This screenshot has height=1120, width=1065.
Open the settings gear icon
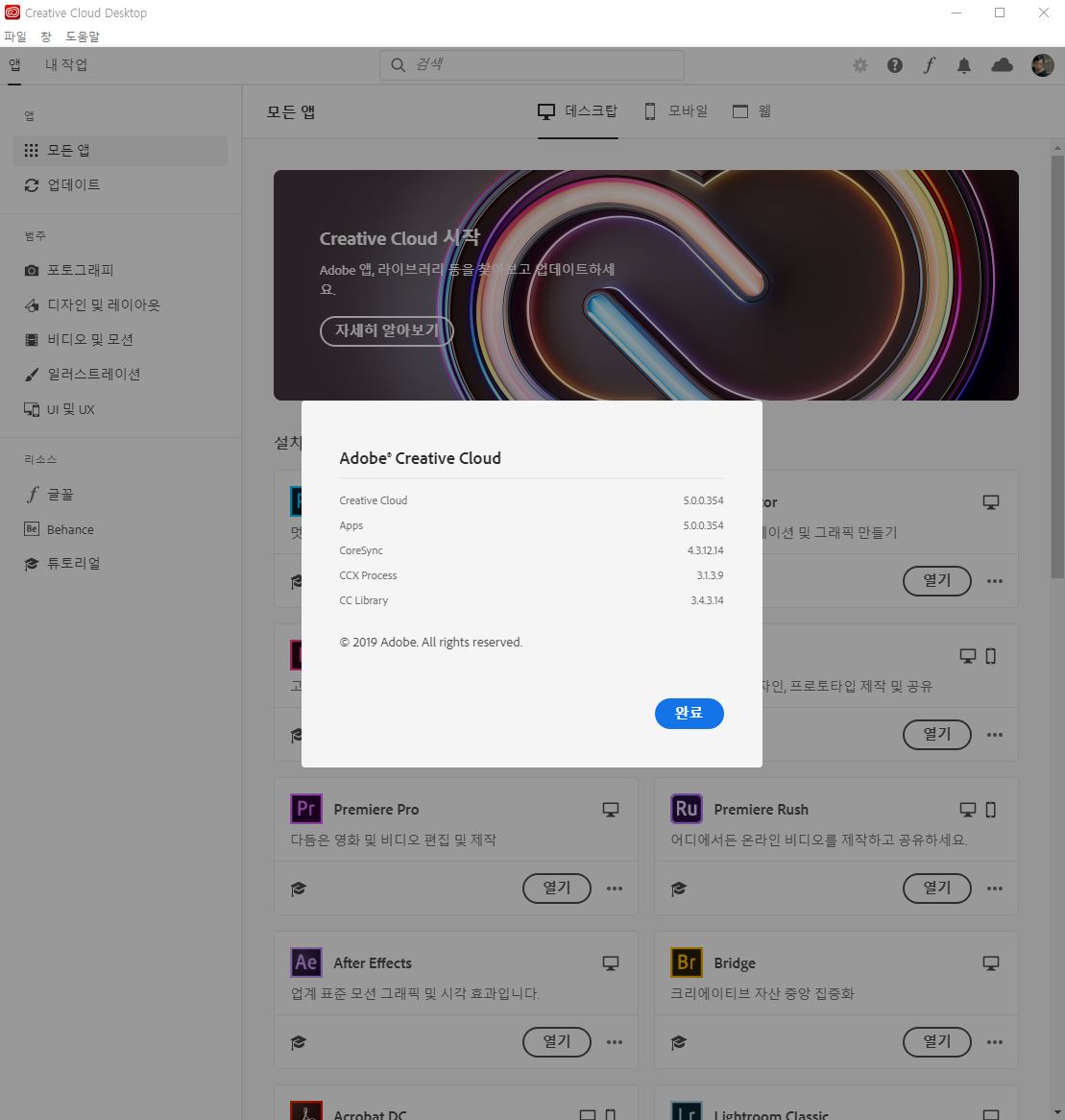coord(860,65)
